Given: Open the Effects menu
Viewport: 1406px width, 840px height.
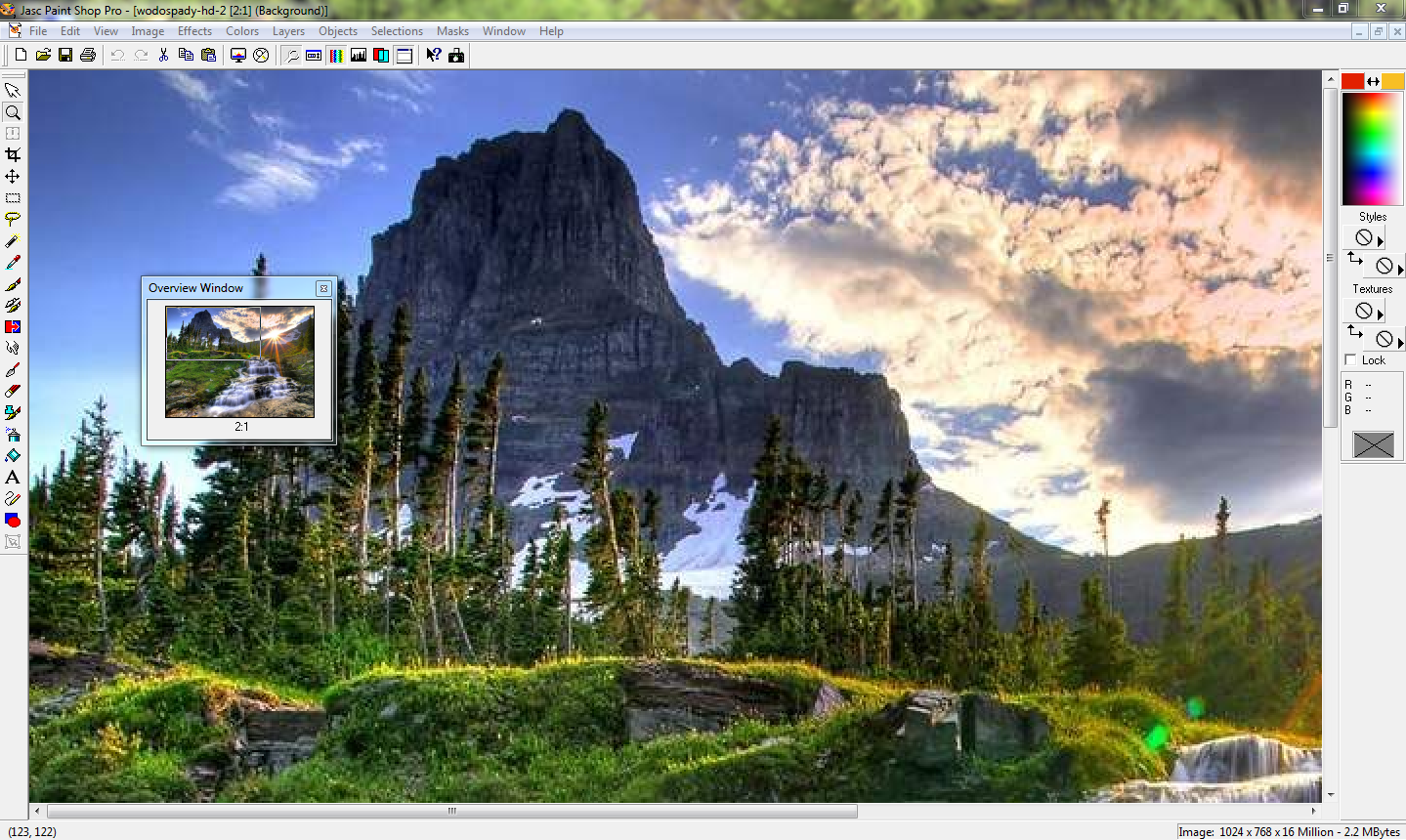Looking at the screenshot, I should click(x=194, y=31).
